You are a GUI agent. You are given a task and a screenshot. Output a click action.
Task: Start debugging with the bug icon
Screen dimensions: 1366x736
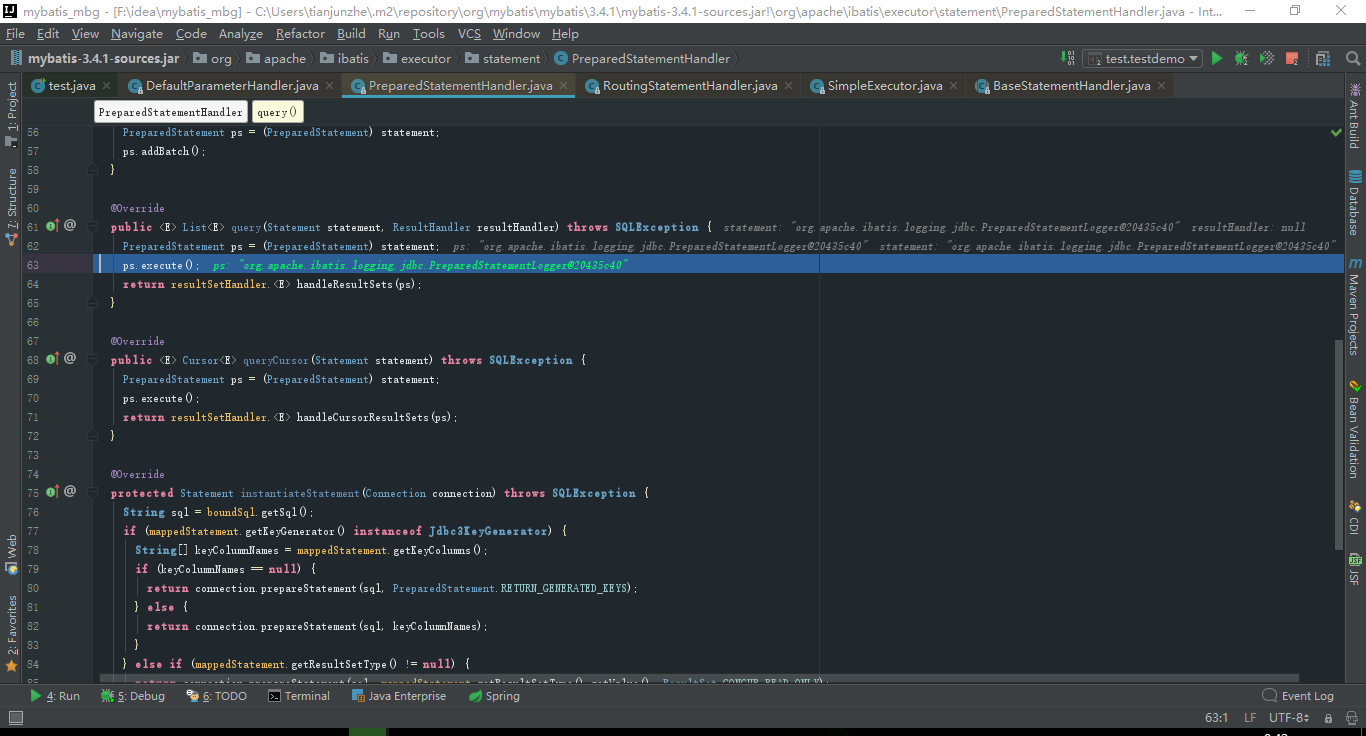pyautogui.click(x=1241, y=59)
